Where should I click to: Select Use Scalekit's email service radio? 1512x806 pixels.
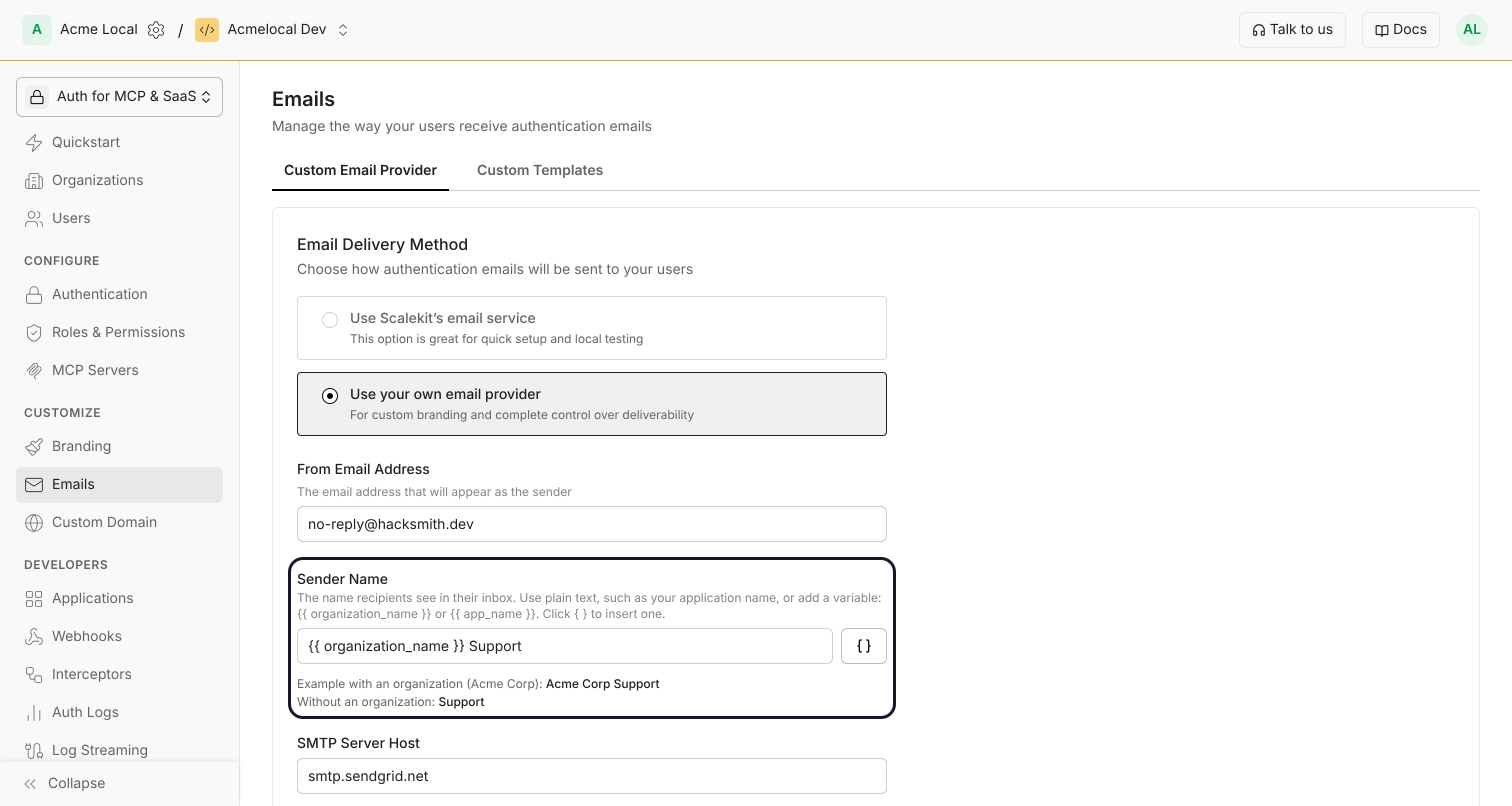(330, 320)
